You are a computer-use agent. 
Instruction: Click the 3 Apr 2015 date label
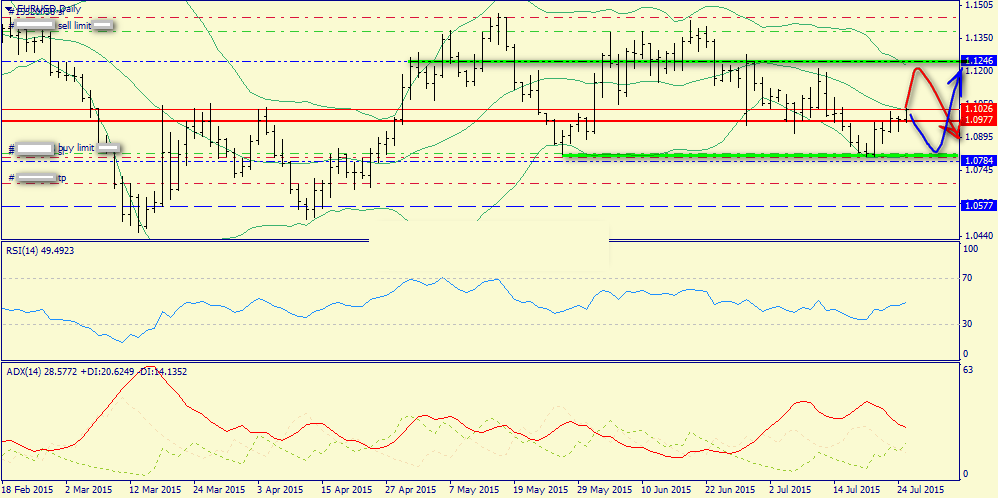point(280,490)
